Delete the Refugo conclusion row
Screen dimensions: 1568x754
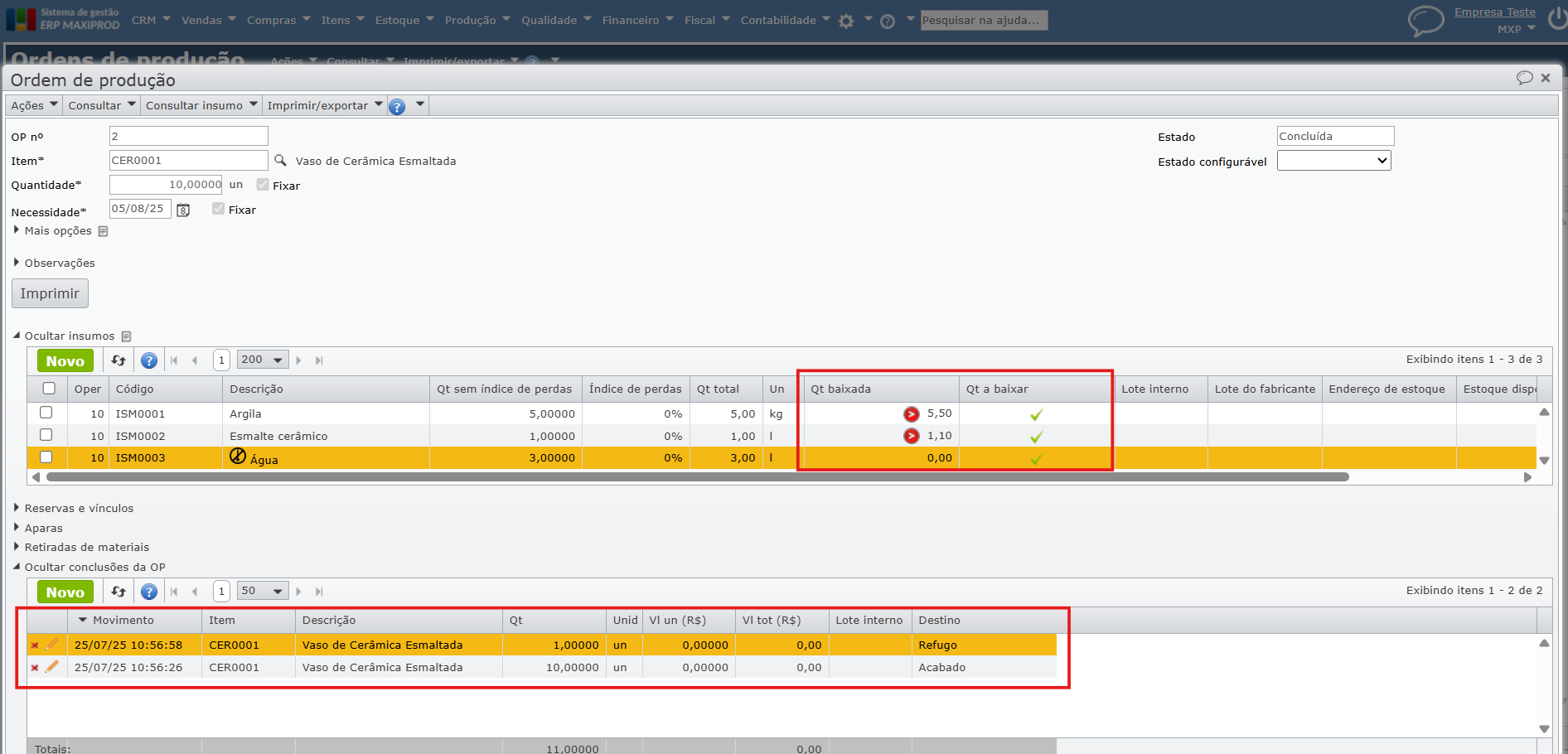point(35,645)
